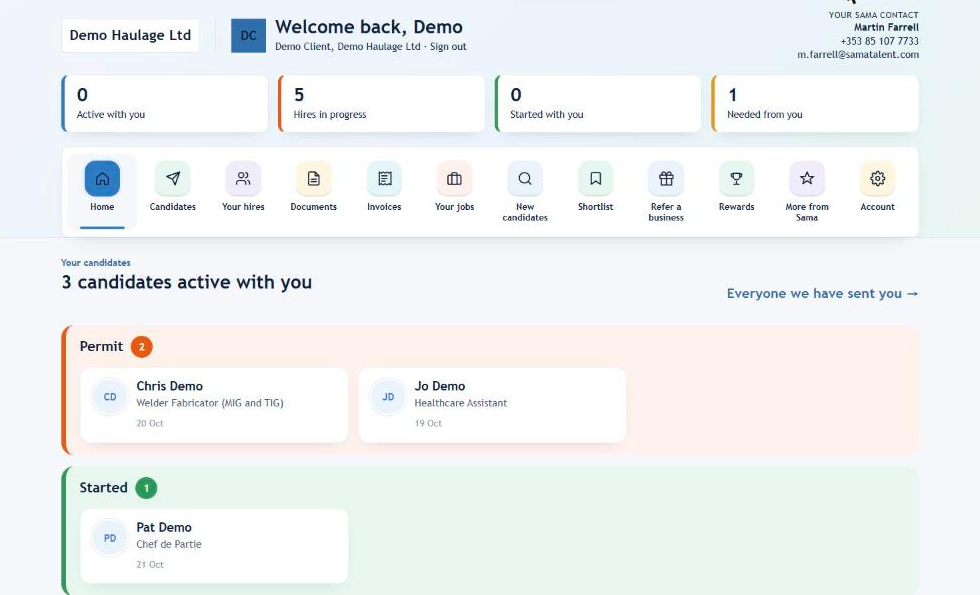Open the Shortlist bookmark icon
This screenshot has height=595, width=980.
point(596,179)
